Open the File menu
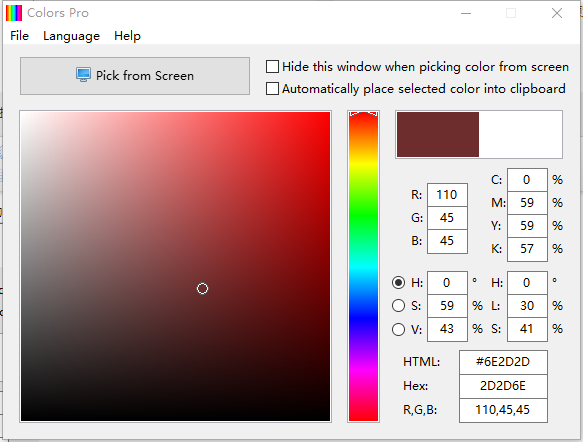The image size is (583, 442). pos(19,36)
